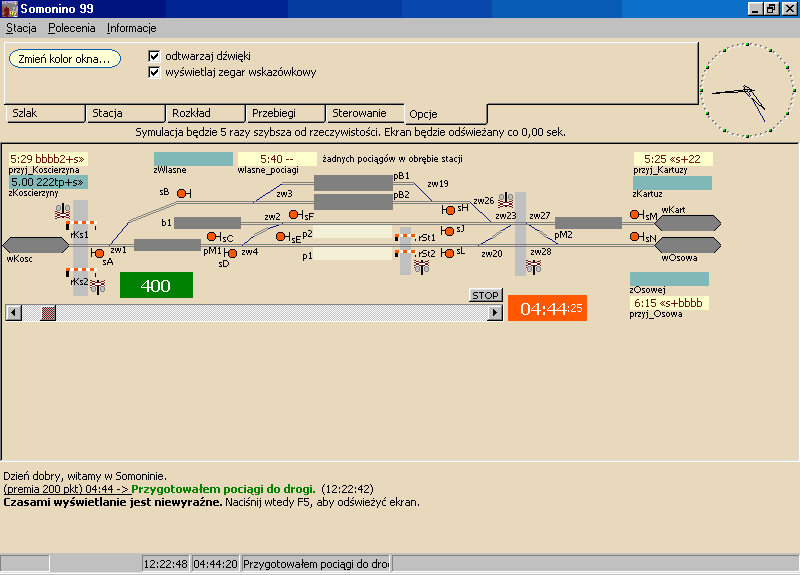This screenshot has height=575, width=800.
Task: Click the zKartuz teal field
Action: tap(672, 183)
